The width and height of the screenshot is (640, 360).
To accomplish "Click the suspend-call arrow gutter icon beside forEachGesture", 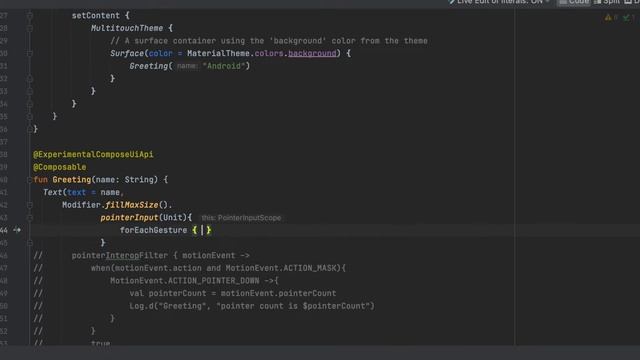I will (17, 230).
